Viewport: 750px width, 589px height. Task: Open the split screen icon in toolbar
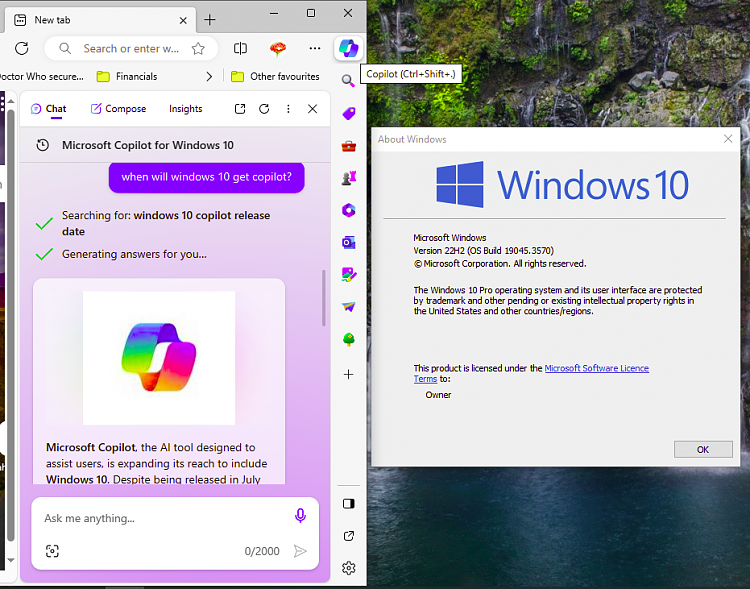[241, 48]
